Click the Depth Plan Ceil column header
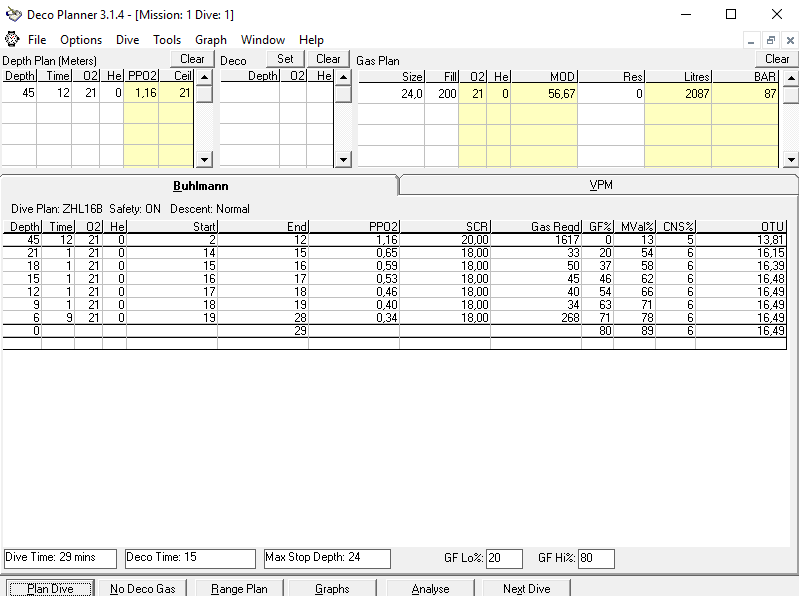The height and width of the screenshot is (596, 799). click(x=176, y=76)
